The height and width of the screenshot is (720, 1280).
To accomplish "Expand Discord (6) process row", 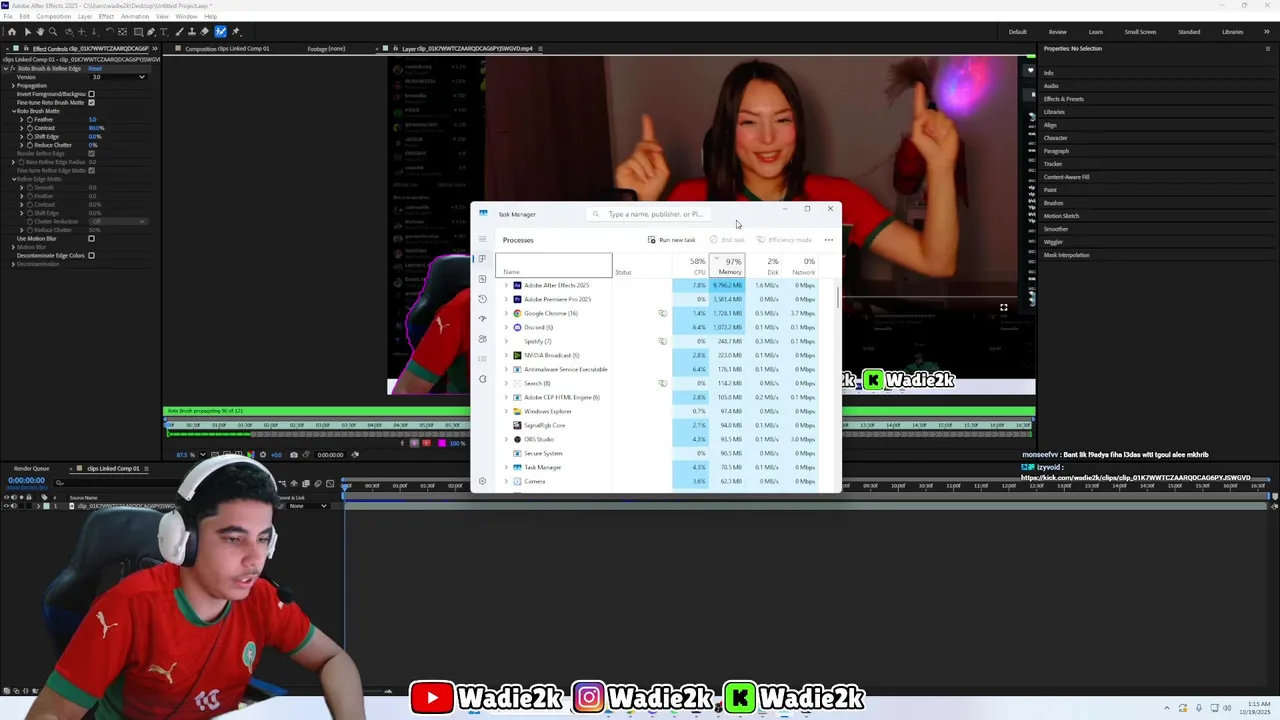I will point(506,327).
